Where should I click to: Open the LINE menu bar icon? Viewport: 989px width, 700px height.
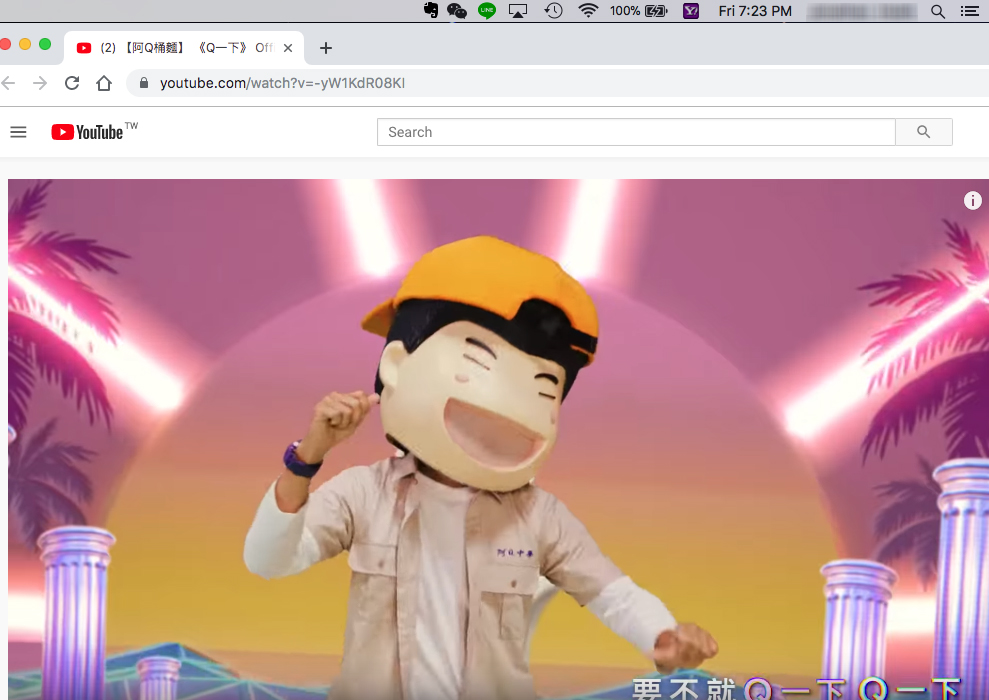[x=487, y=11]
